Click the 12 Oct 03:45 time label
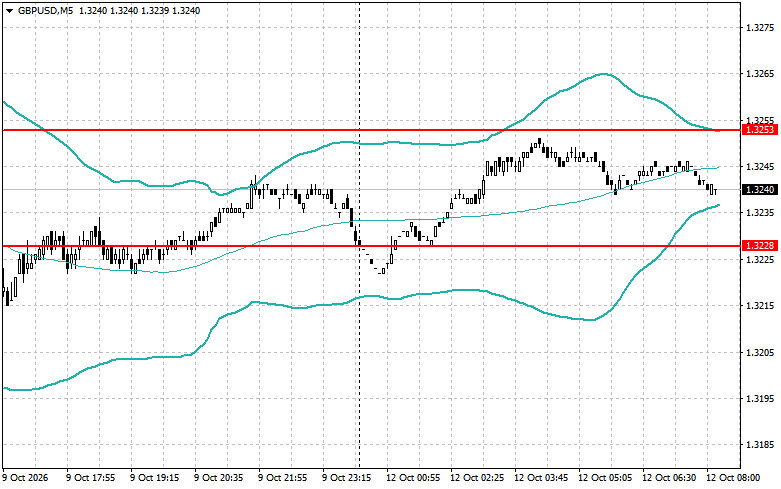This screenshot has width=781, height=489. pyautogui.click(x=541, y=478)
